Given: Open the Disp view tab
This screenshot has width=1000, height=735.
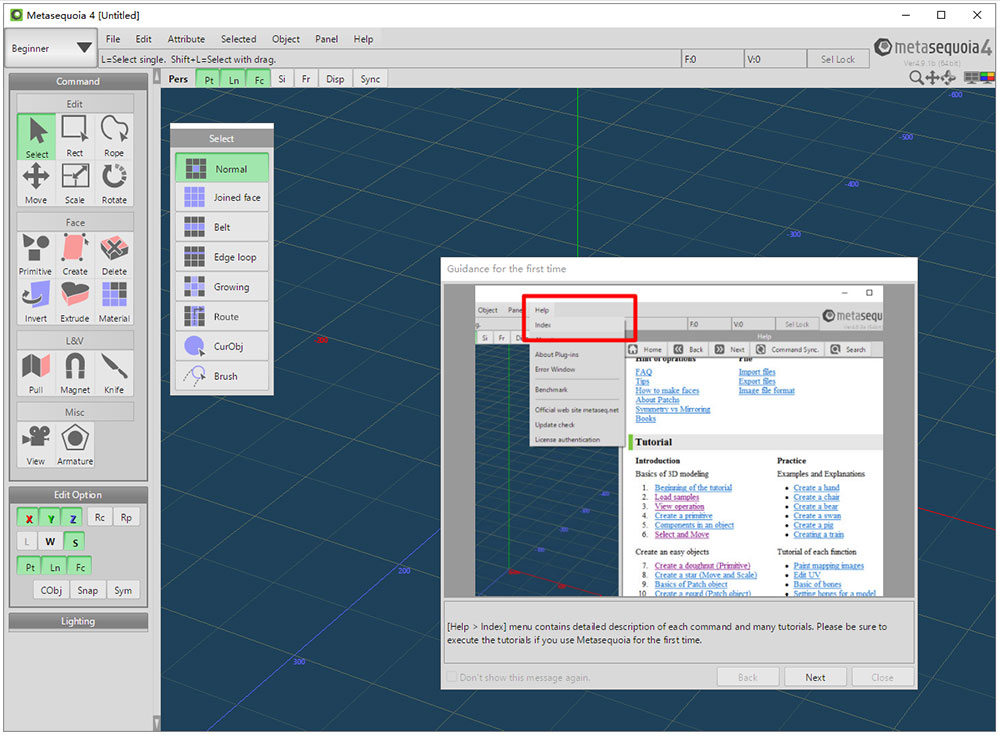Looking at the screenshot, I should pos(335,79).
